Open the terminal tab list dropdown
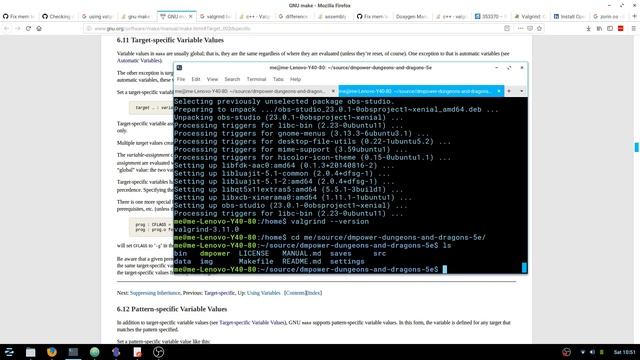The height and width of the screenshot is (360, 640). click(522, 91)
